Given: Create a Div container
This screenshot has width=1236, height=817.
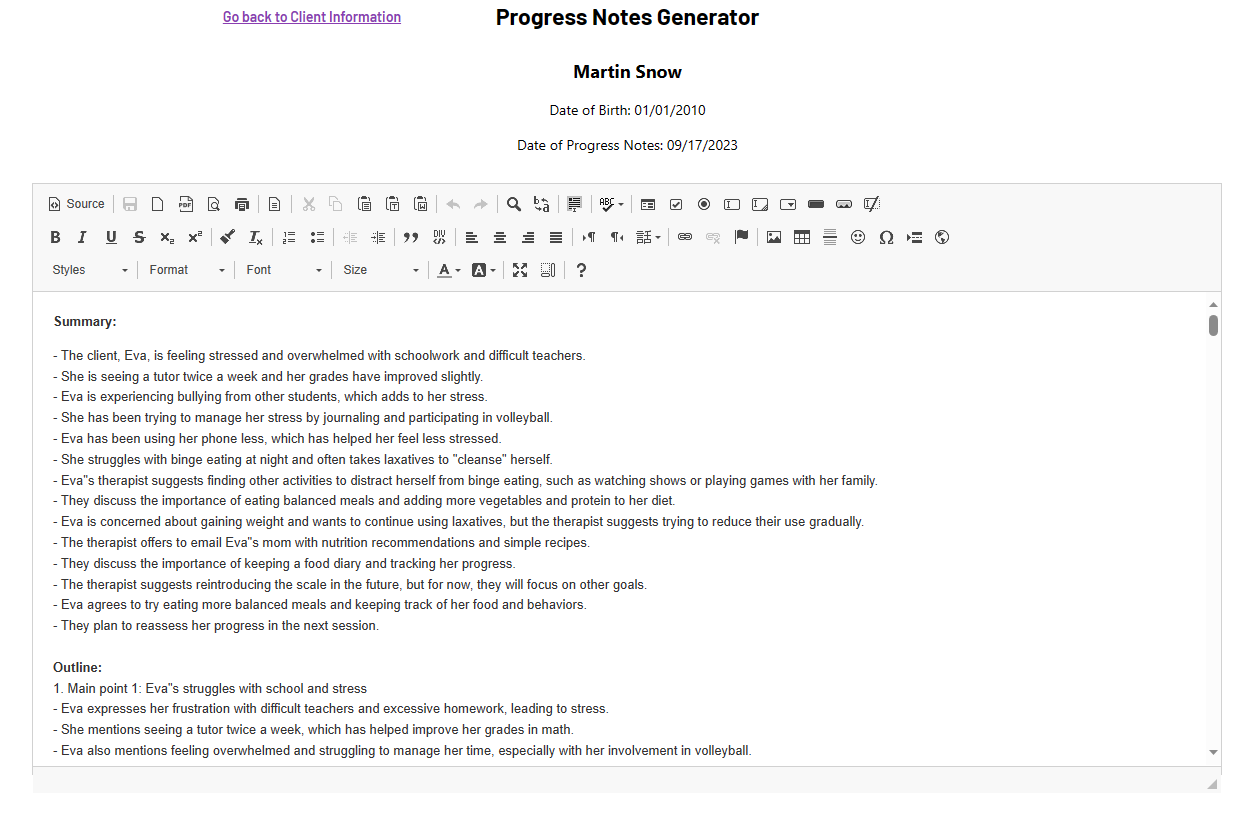Looking at the screenshot, I should click(439, 237).
